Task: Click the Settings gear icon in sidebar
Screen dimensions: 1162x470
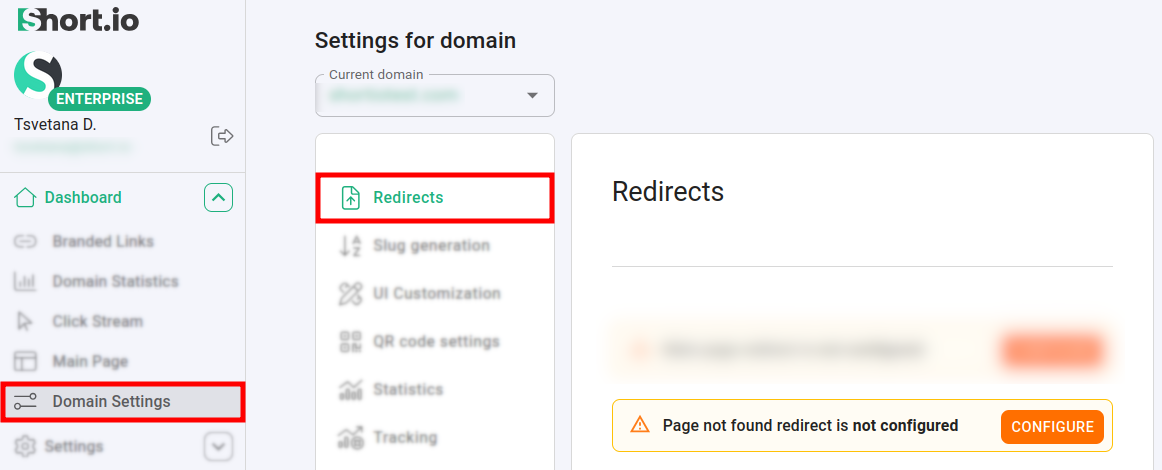Action: [x=26, y=446]
